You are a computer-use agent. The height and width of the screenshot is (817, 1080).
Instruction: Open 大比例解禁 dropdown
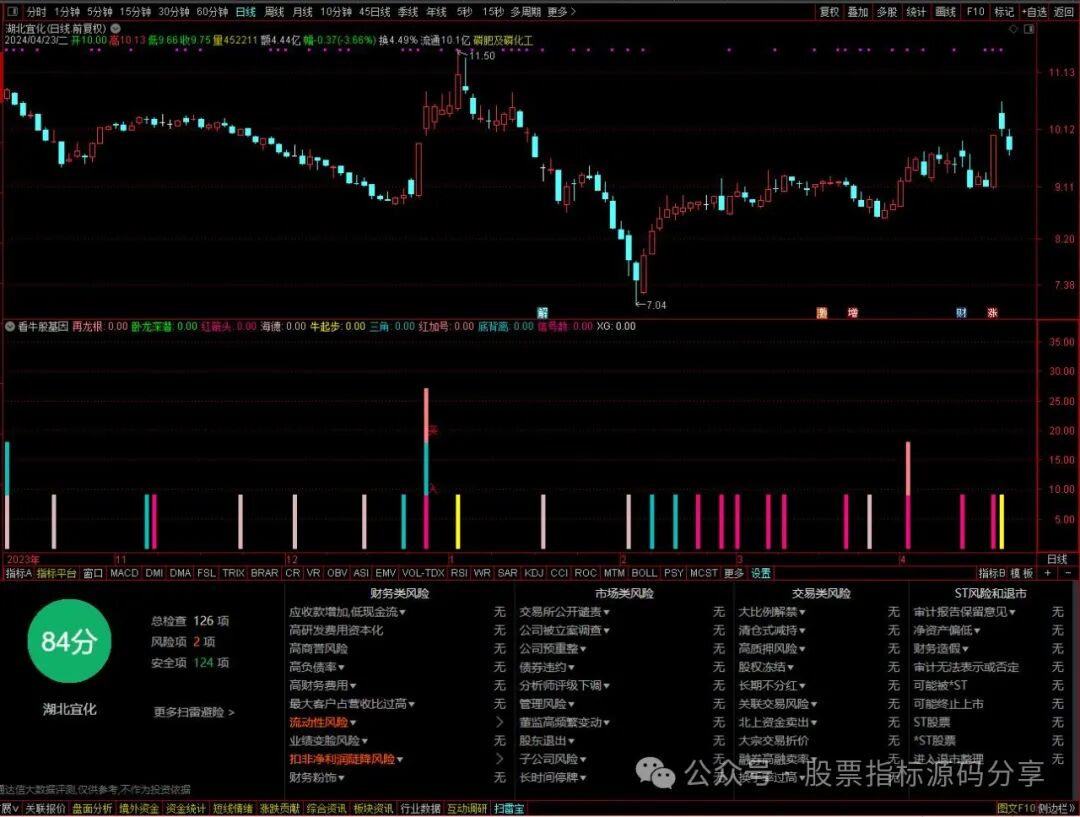772,612
